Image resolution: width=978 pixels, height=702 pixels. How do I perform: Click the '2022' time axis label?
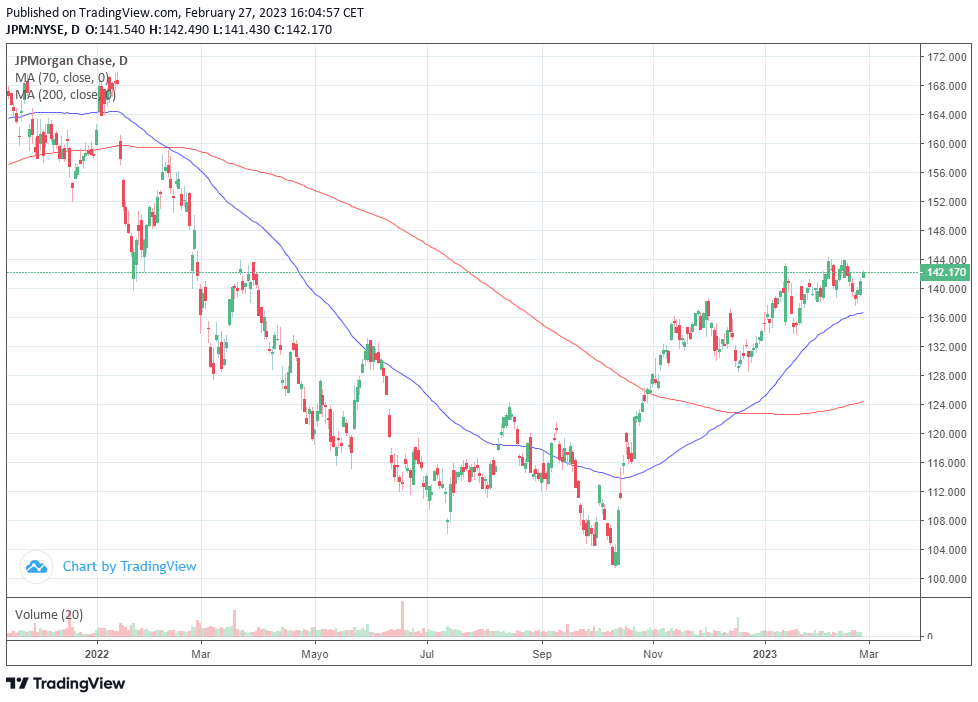(x=97, y=654)
